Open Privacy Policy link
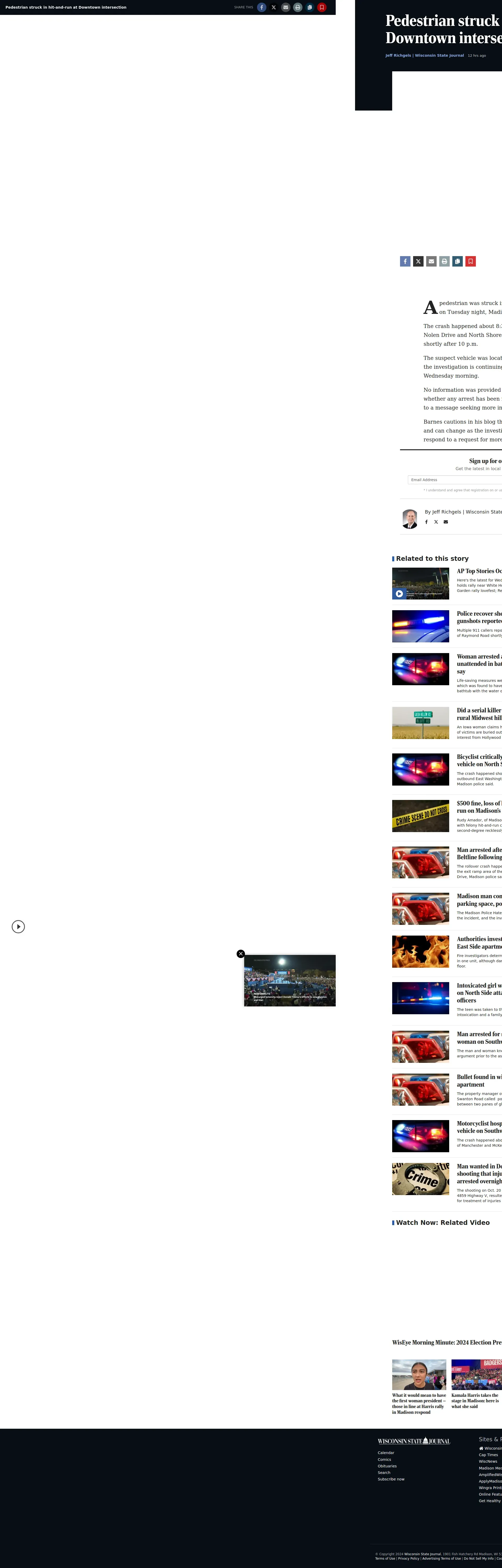This screenshot has width=502, height=1568. (409, 1558)
